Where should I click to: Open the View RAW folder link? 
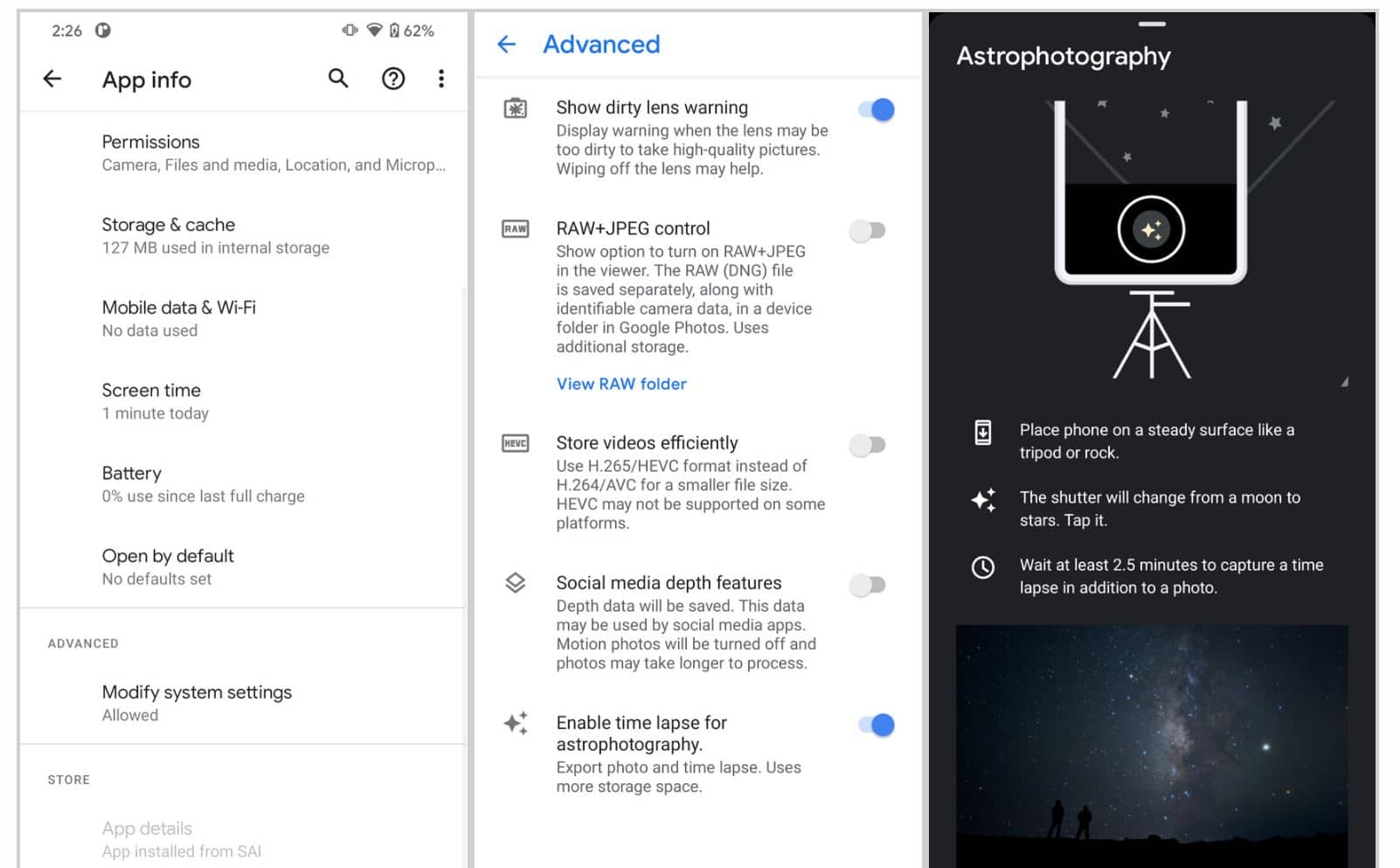(621, 384)
